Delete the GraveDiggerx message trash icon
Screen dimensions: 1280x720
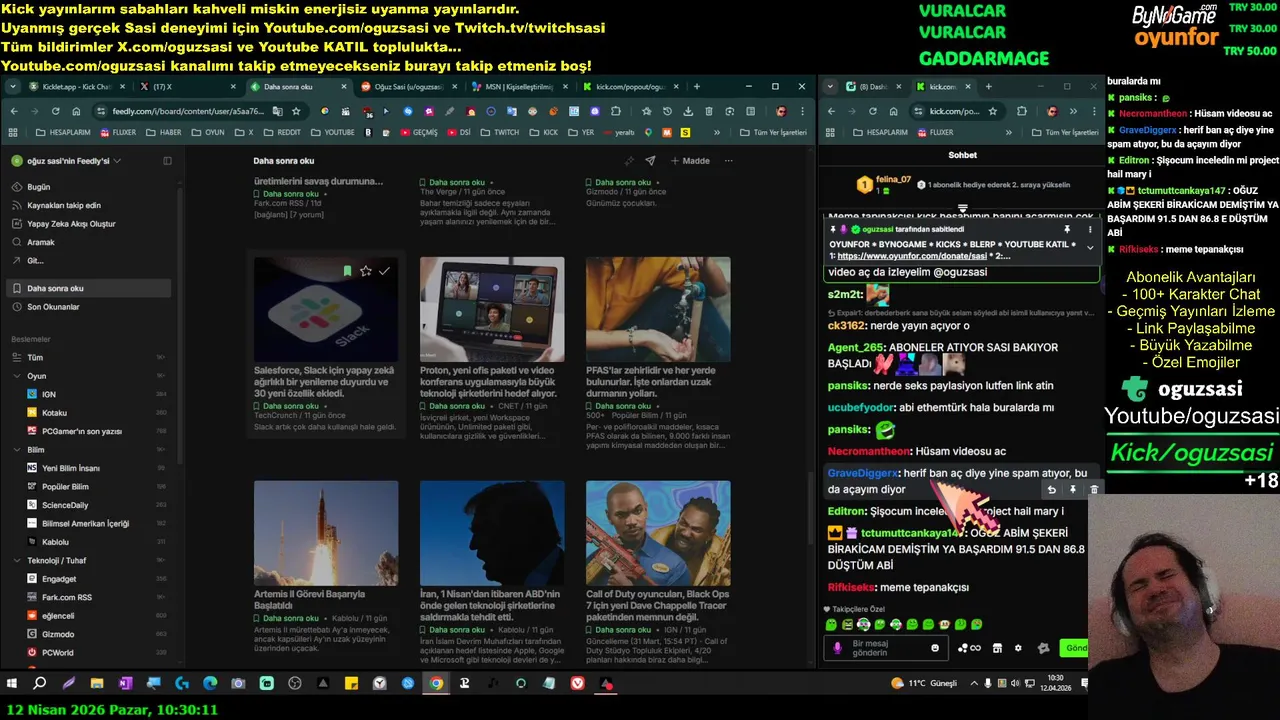[x=1094, y=490]
